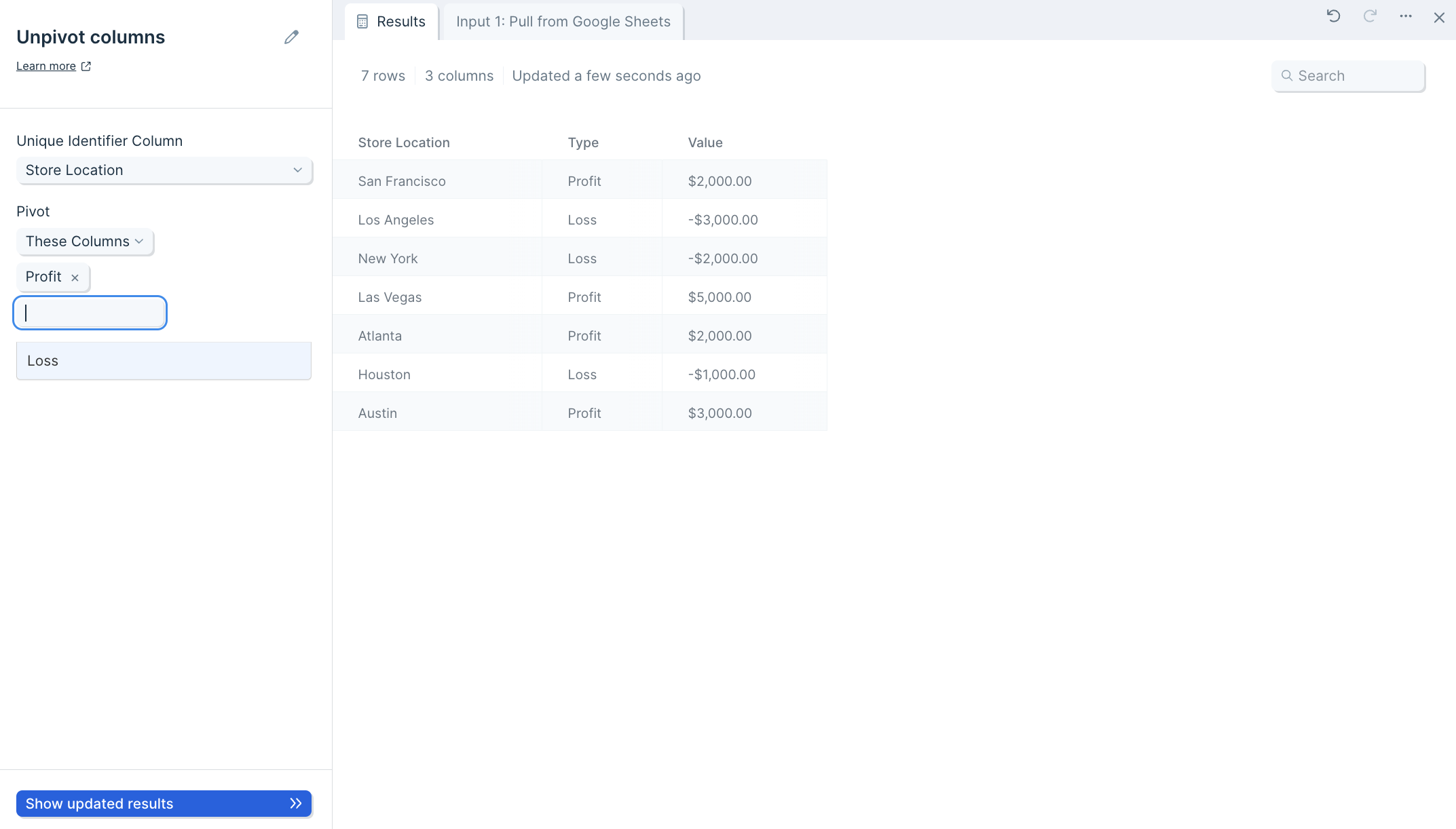1456x829 pixels.
Task: Click the Value column header
Action: tap(705, 142)
